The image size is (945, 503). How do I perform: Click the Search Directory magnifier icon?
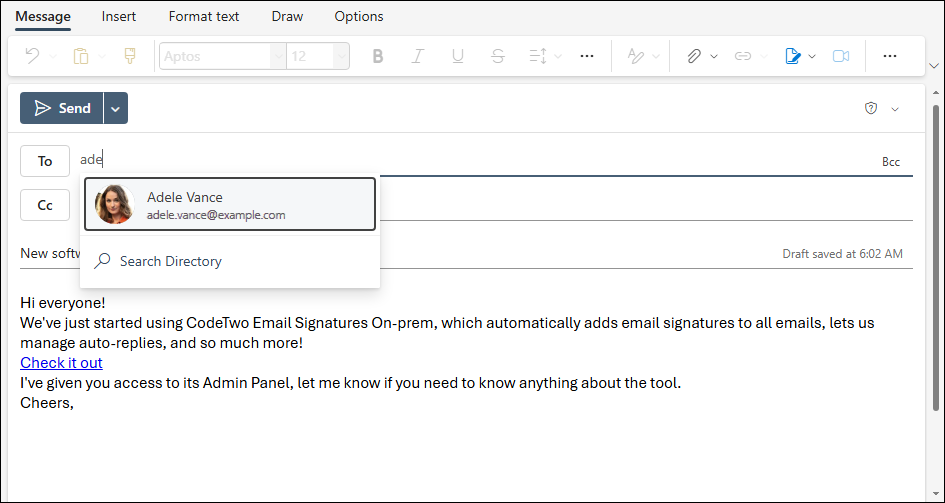[102, 261]
